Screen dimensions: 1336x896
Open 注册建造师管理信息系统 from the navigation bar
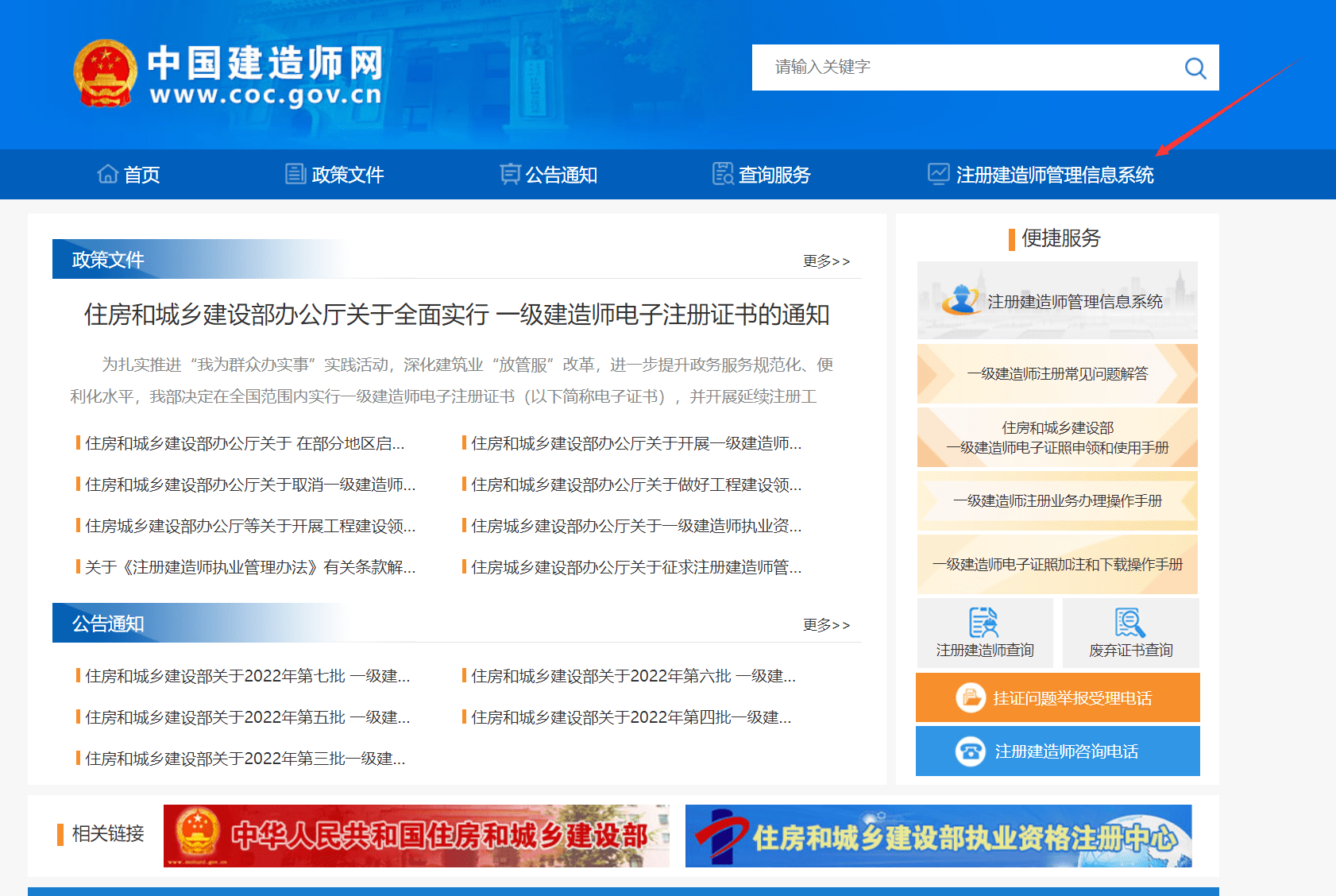(x=1056, y=175)
